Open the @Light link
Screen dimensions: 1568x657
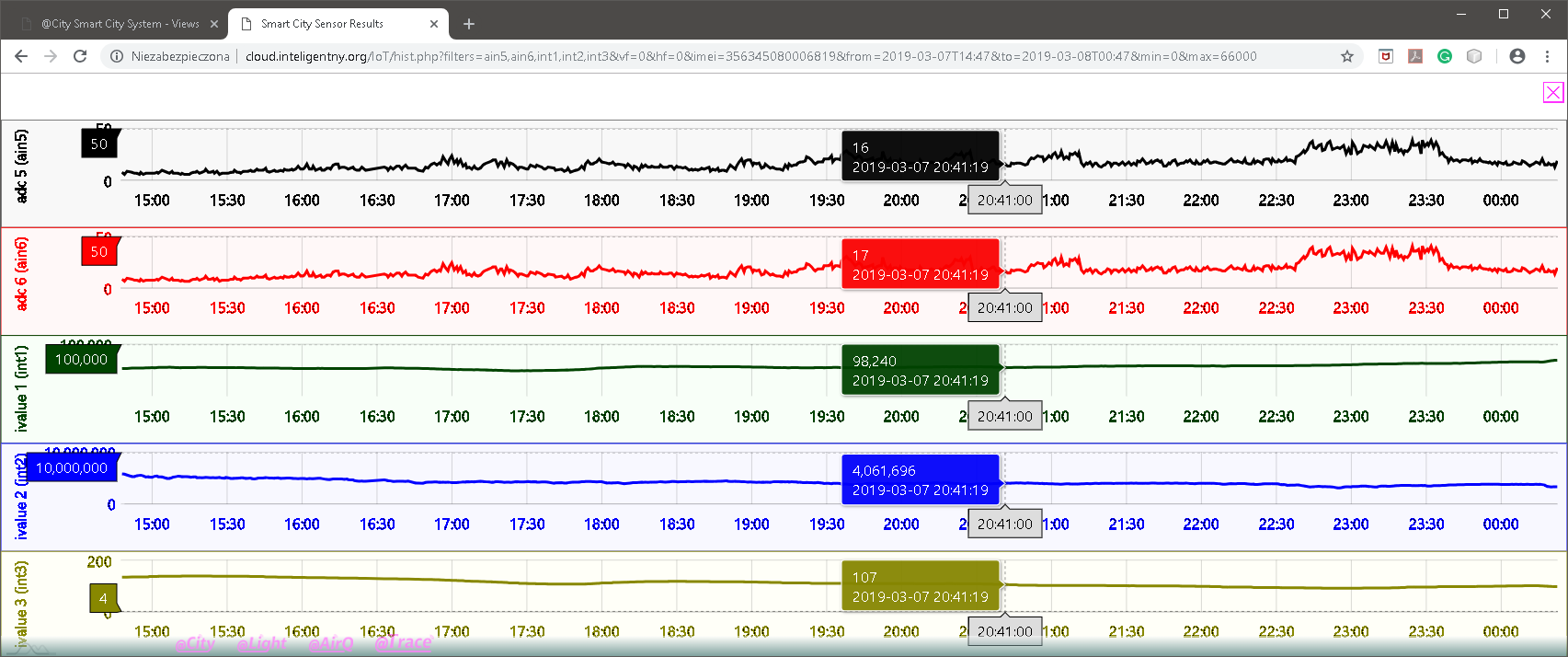(x=261, y=643)
